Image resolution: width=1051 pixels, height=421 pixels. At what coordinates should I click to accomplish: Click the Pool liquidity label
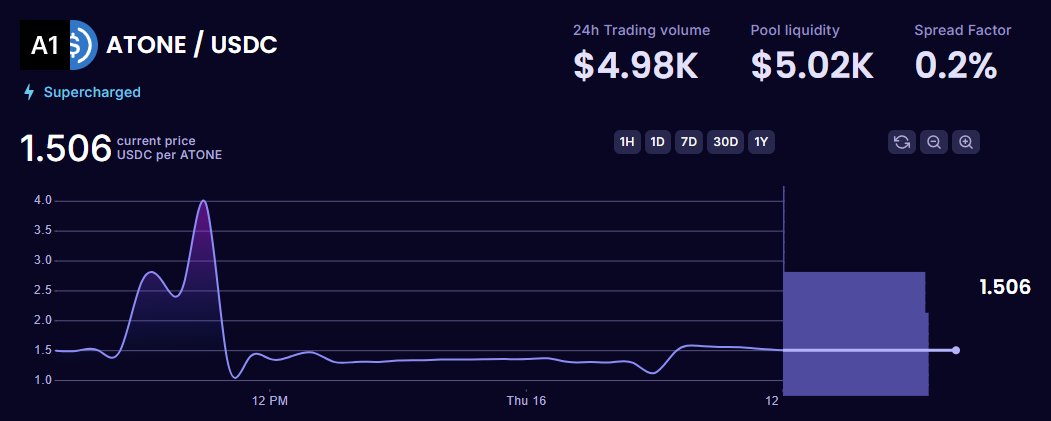(795, 30)
